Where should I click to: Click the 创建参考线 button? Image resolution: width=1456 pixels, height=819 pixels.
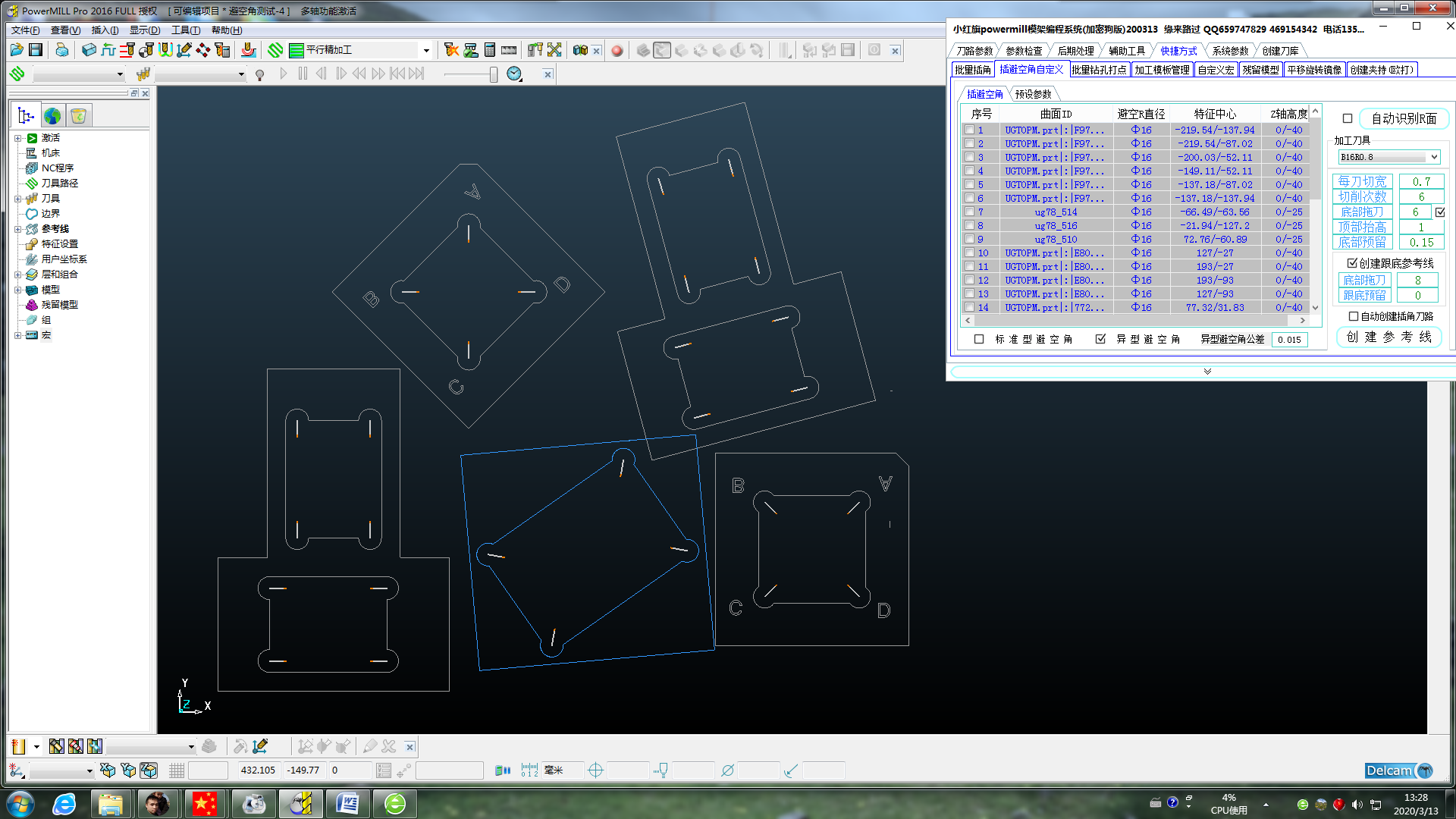click(x=1389, y=337)
